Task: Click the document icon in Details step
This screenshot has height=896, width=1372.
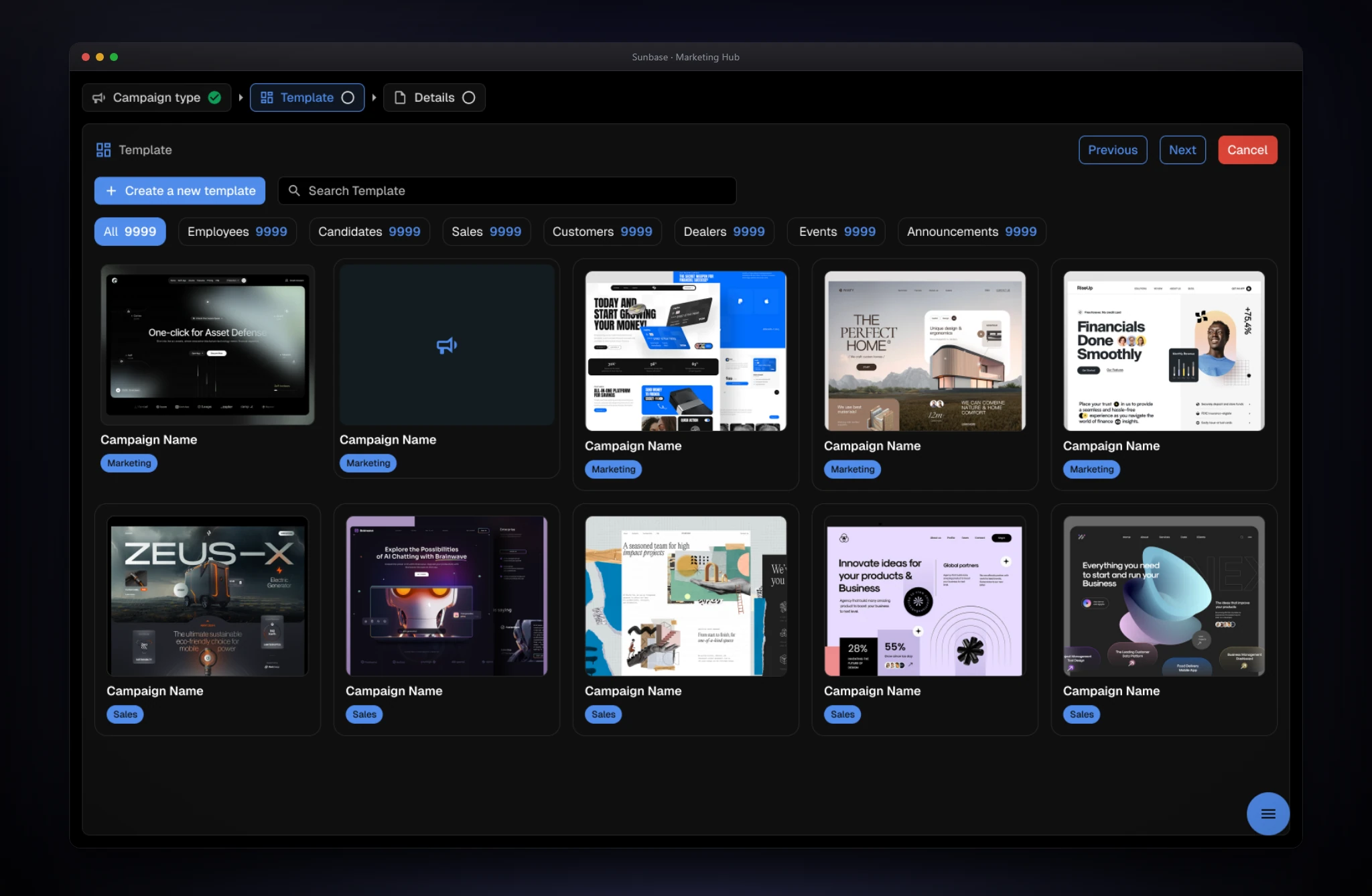Action: point(400,98)
